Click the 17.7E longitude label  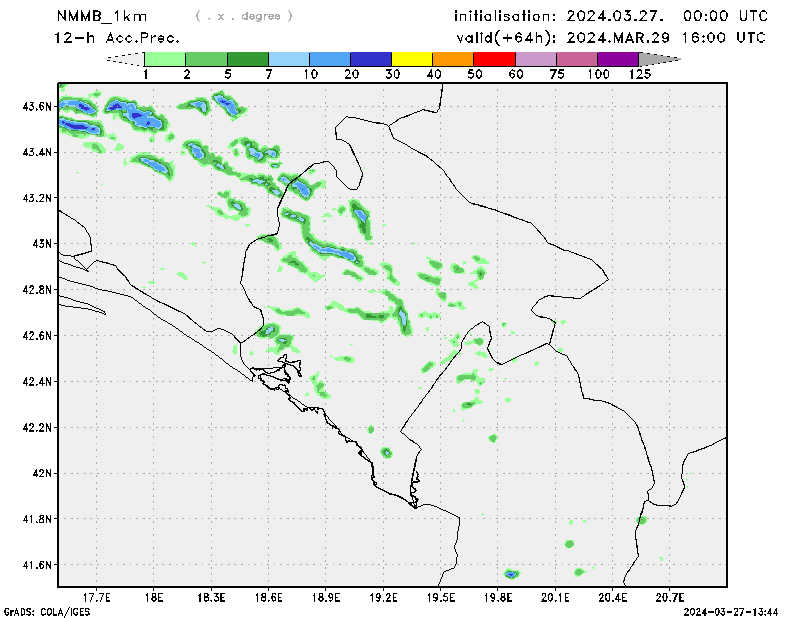click(x=96, y=598)
